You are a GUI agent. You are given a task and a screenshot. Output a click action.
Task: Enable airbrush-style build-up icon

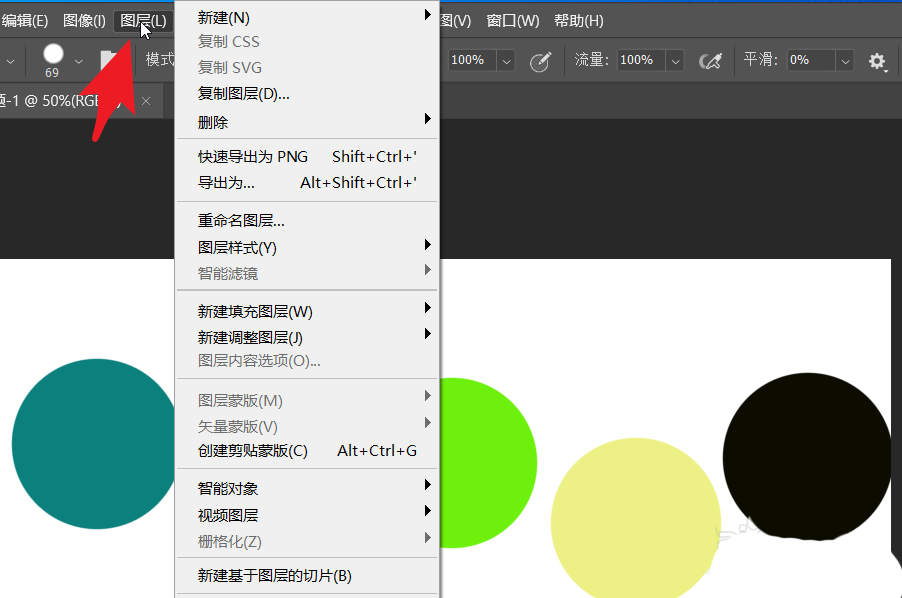tap(711, 61)
